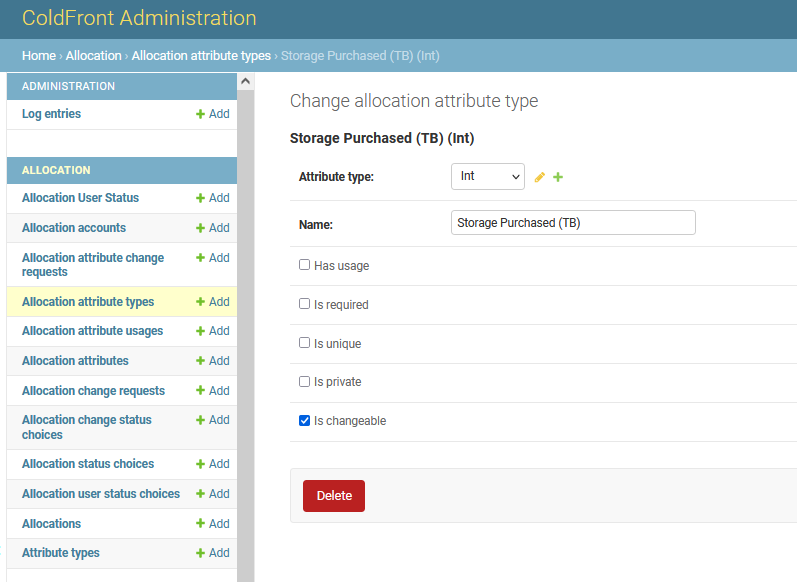
Task: Open Allocation accounts list
Action: tap(74, 228)
